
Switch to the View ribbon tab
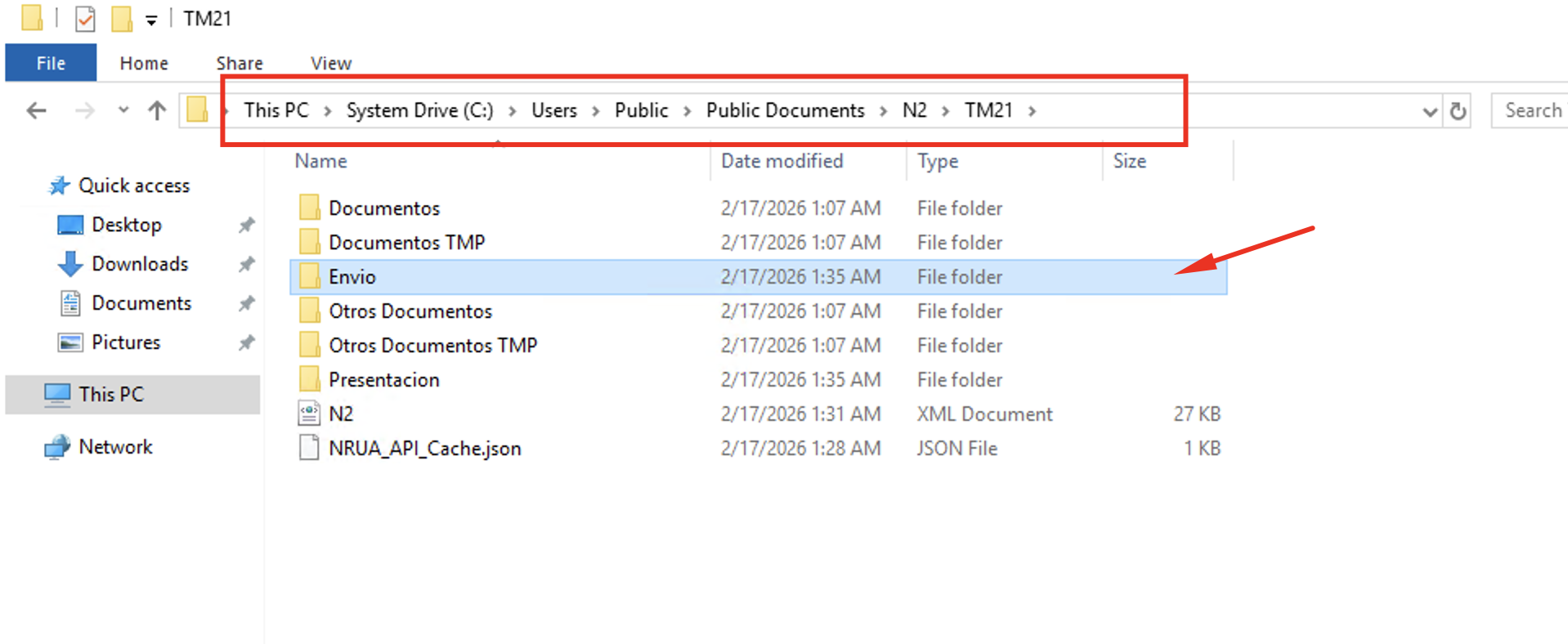[330, 63]
